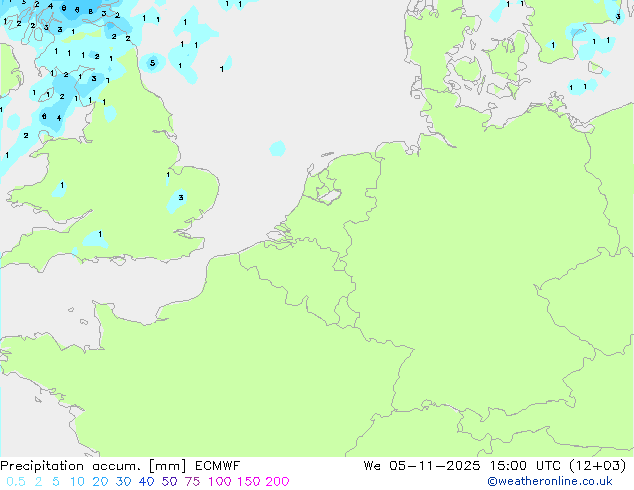
Task: Select the '100' legend value
Action: 219,482
